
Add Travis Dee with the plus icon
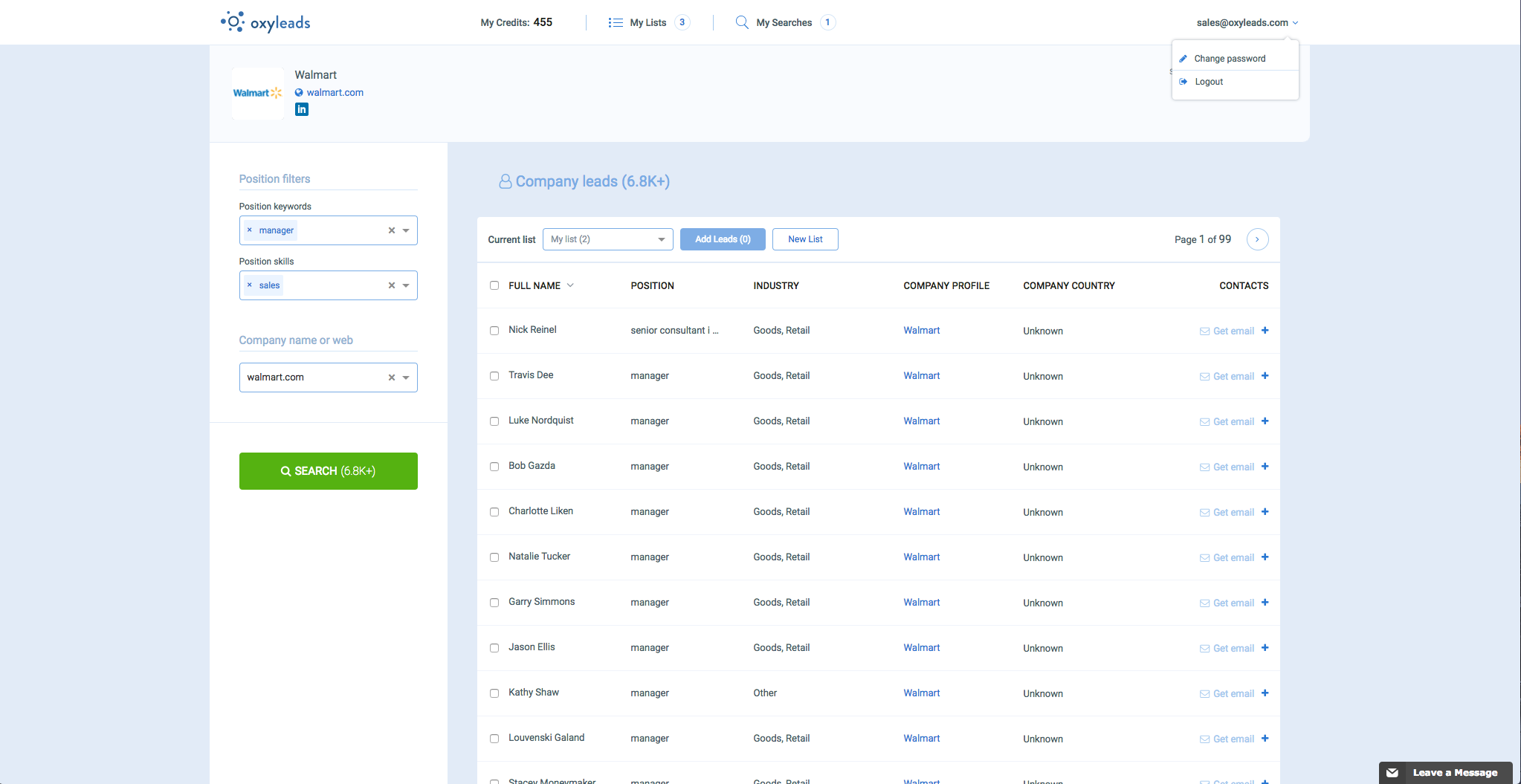[1265, 375]
